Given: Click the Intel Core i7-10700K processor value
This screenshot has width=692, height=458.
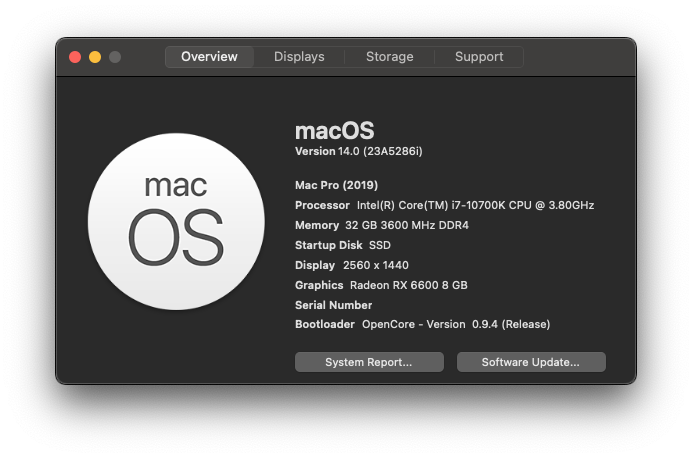Looking at the screenshot, I should click(475, 205).
